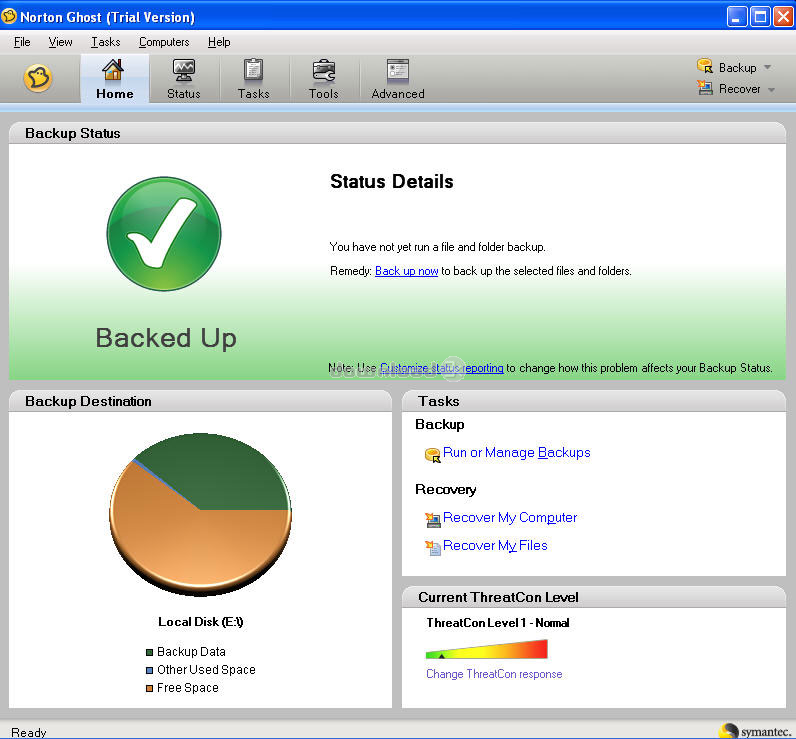Open the File menu
Screen dimensions: 796x739
[x=22, y=42]
